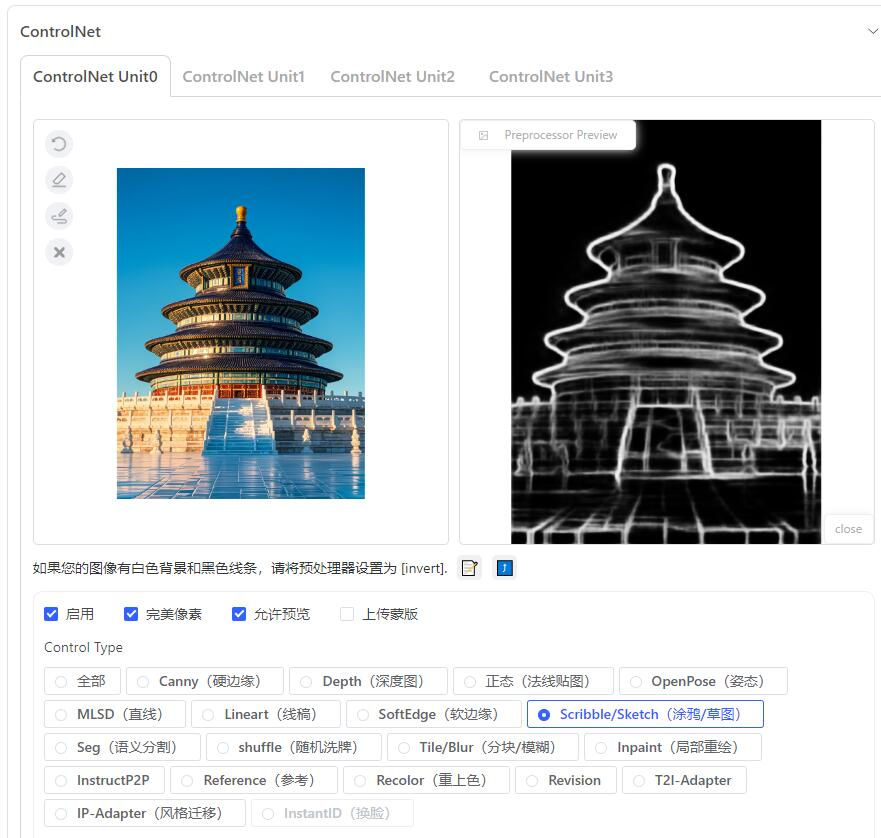The width and height of the screenshot is (881, 838).
Task: Pick the IP-Adapter (风格迁移) option
Action: coord(61,813)
